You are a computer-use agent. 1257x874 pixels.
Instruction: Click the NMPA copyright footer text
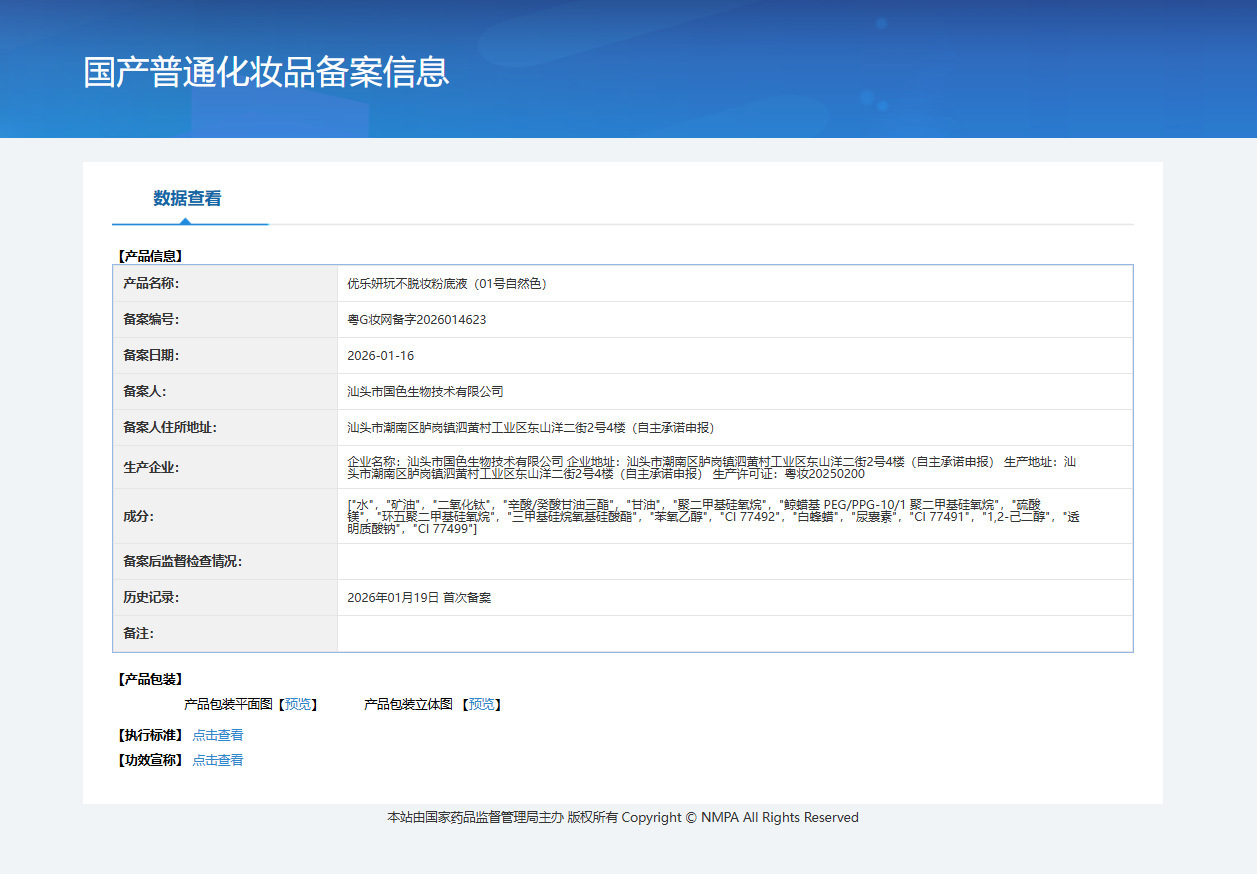point(623,818)
